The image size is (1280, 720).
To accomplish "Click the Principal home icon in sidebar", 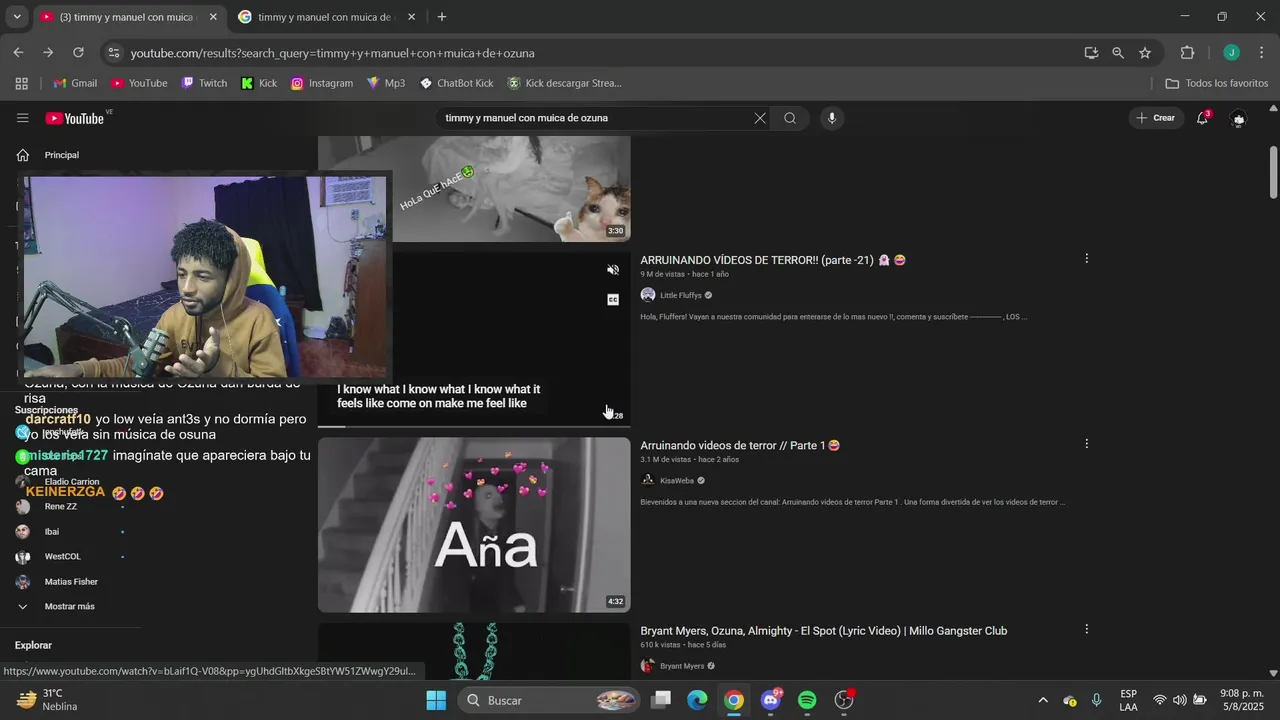I will coord(22,155).
